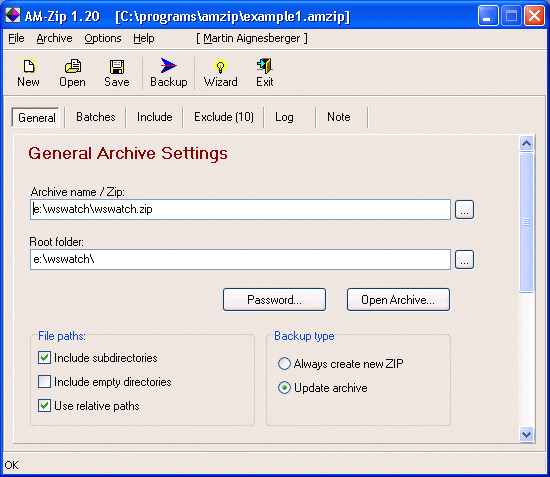Open the Options menu
Viewport: 550px width, 477px height.
(103, 38)
